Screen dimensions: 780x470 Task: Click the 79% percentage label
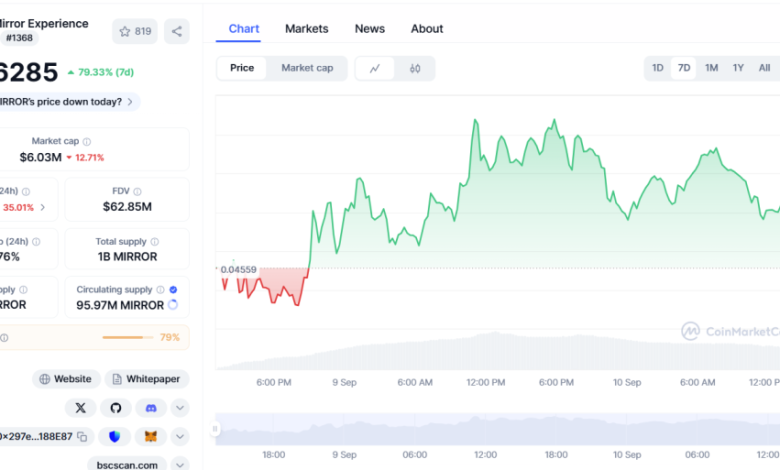170,337
